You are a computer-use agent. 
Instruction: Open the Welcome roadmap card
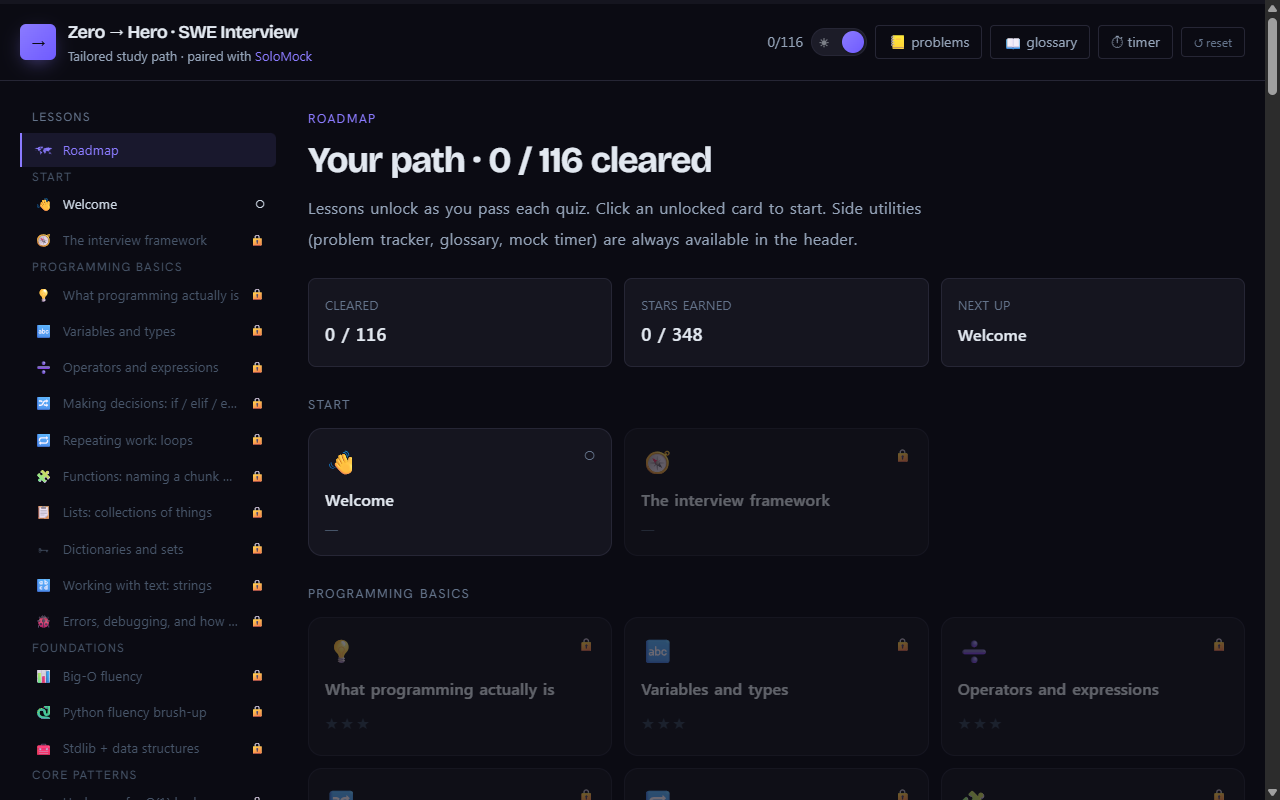[460, 492]
